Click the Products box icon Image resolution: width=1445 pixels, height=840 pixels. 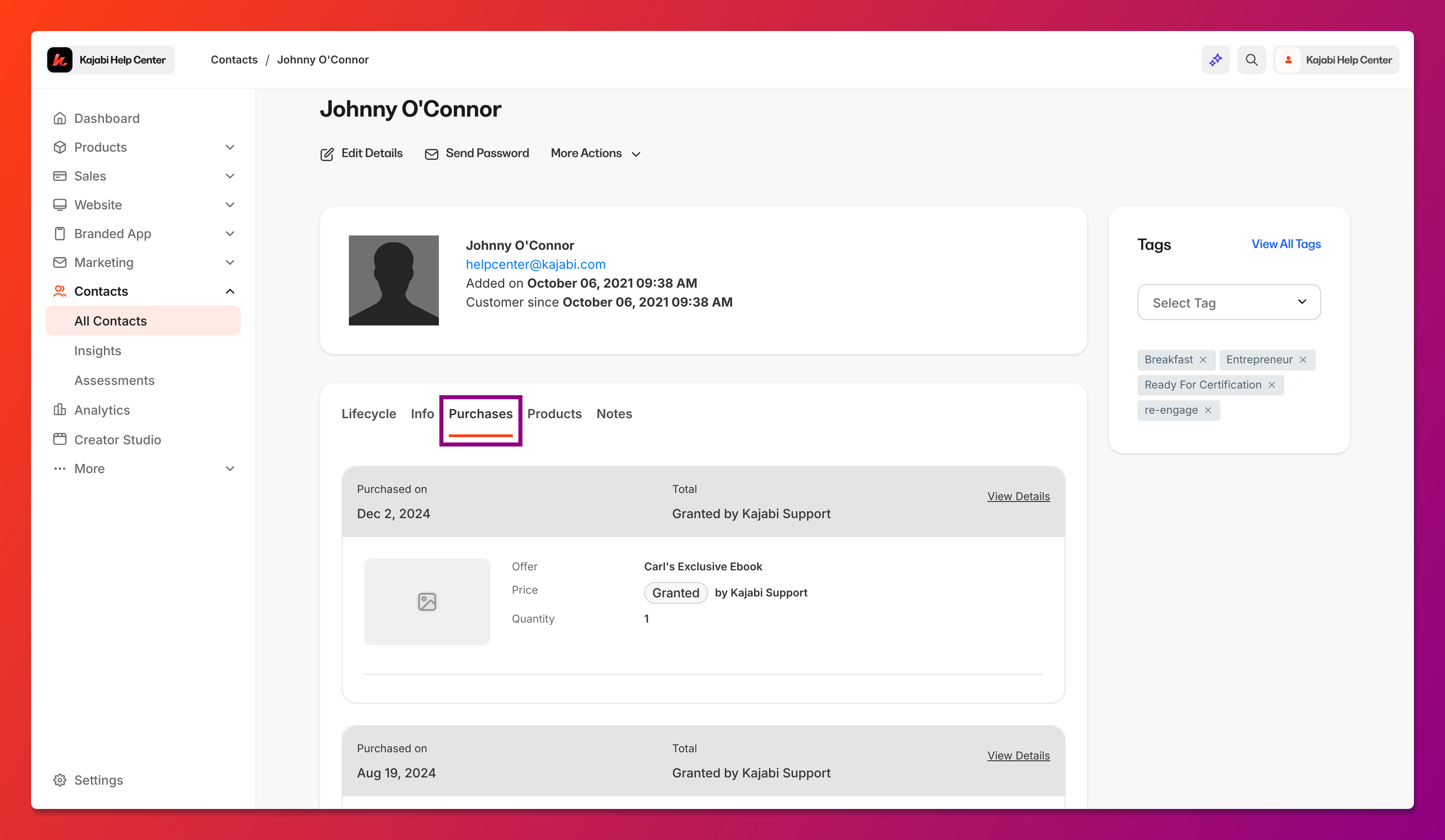[59, 147]
